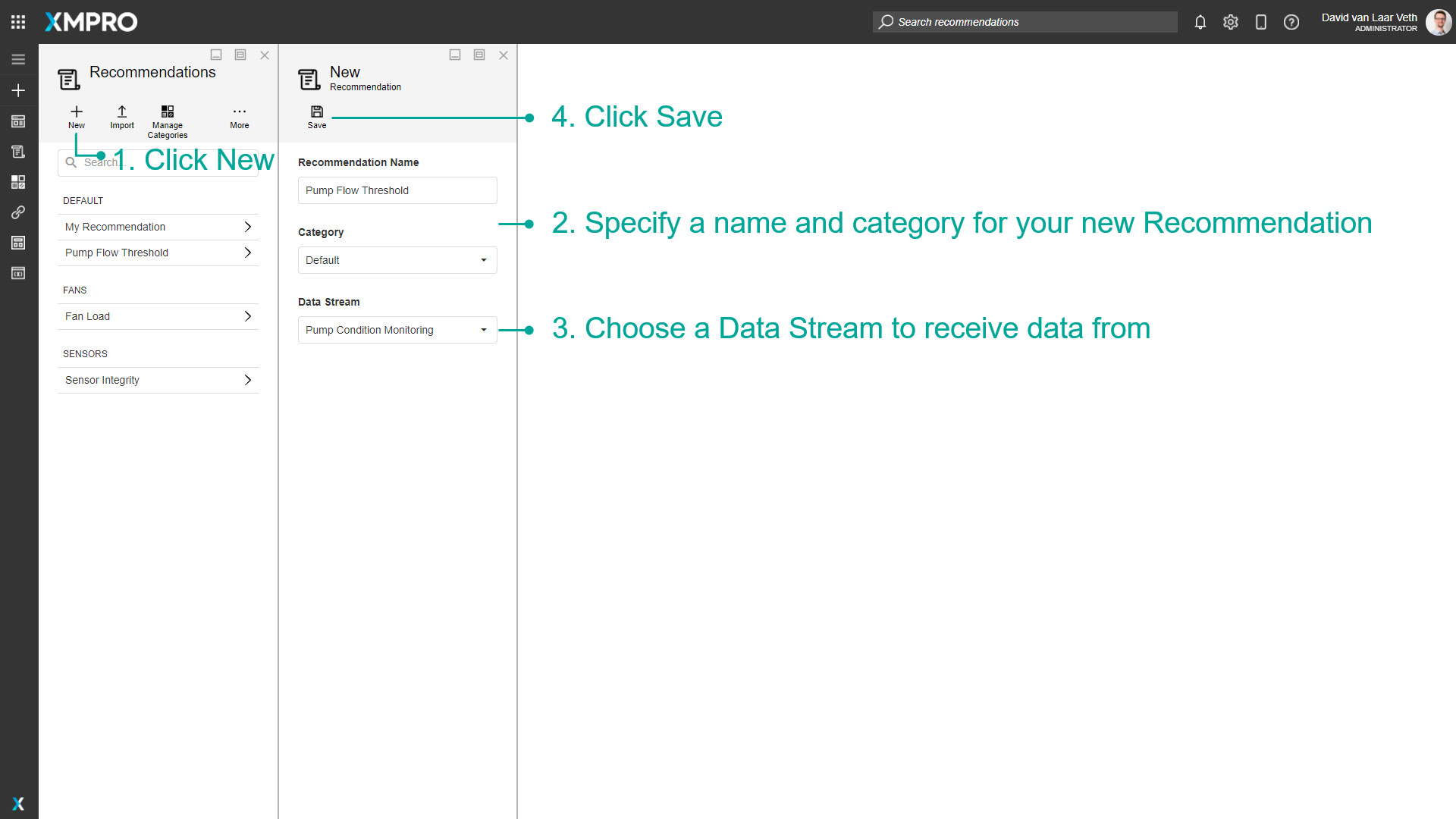Click the help question mark icon

click(x=1291, y=22)
